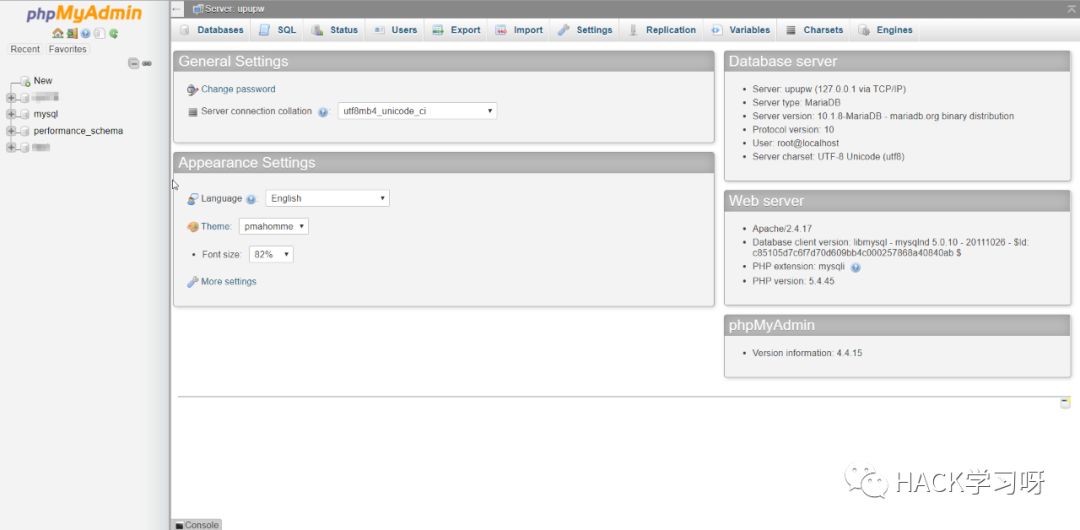Expand the last blurred database node
The width and height of the screenshot is (1080, 530).
click(x=10, y=147)
